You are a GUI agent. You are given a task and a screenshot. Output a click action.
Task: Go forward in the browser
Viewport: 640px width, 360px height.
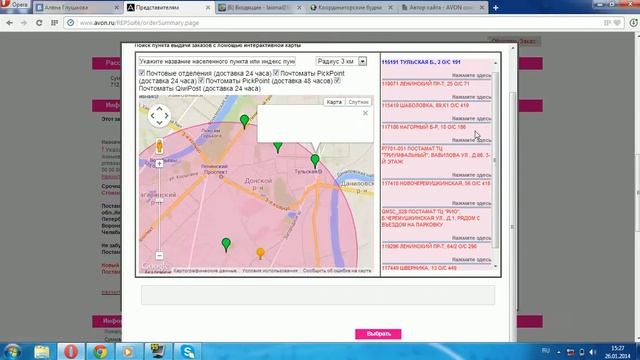tap(24, 23)
